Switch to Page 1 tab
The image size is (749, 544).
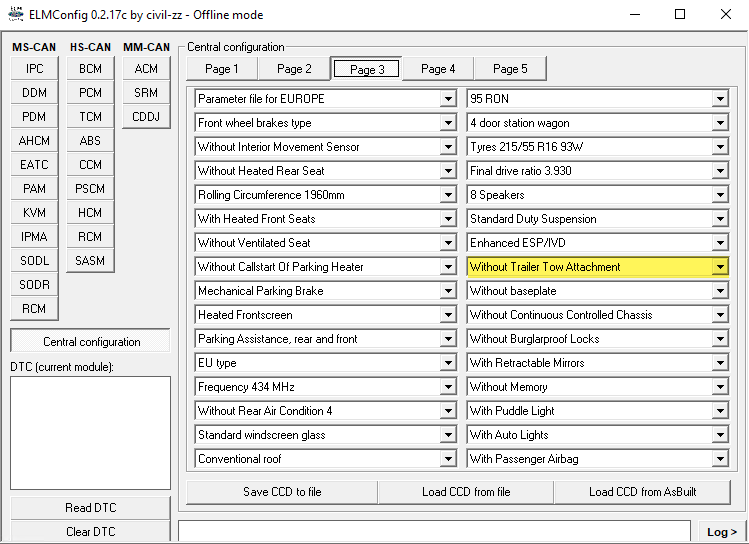point(221,69)
